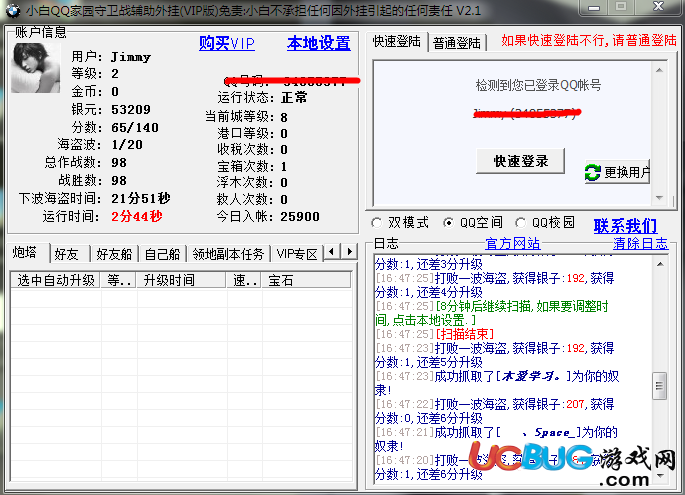The image size is (685, 495).
Task: Click the 选中自动升级 column header
Action: pos(56,280)
